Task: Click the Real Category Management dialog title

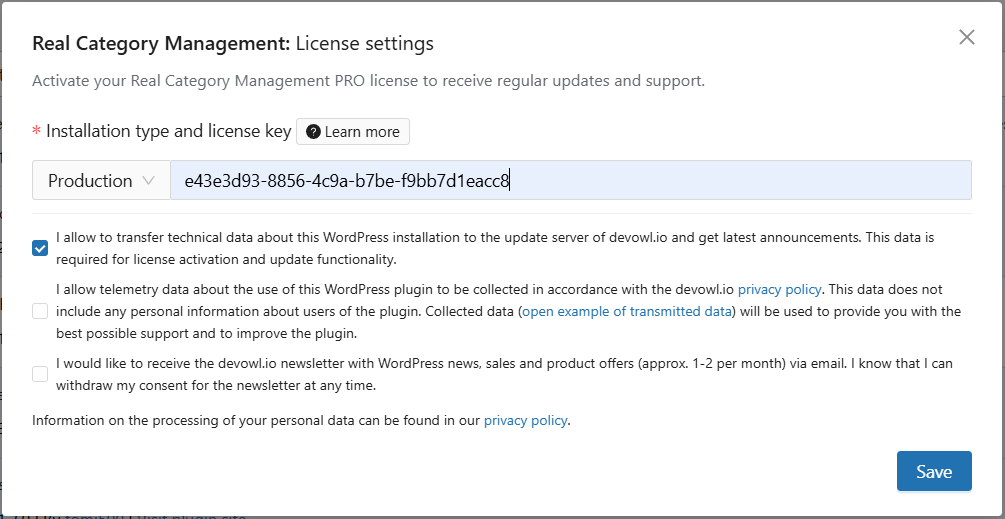Action: point(233,44)
